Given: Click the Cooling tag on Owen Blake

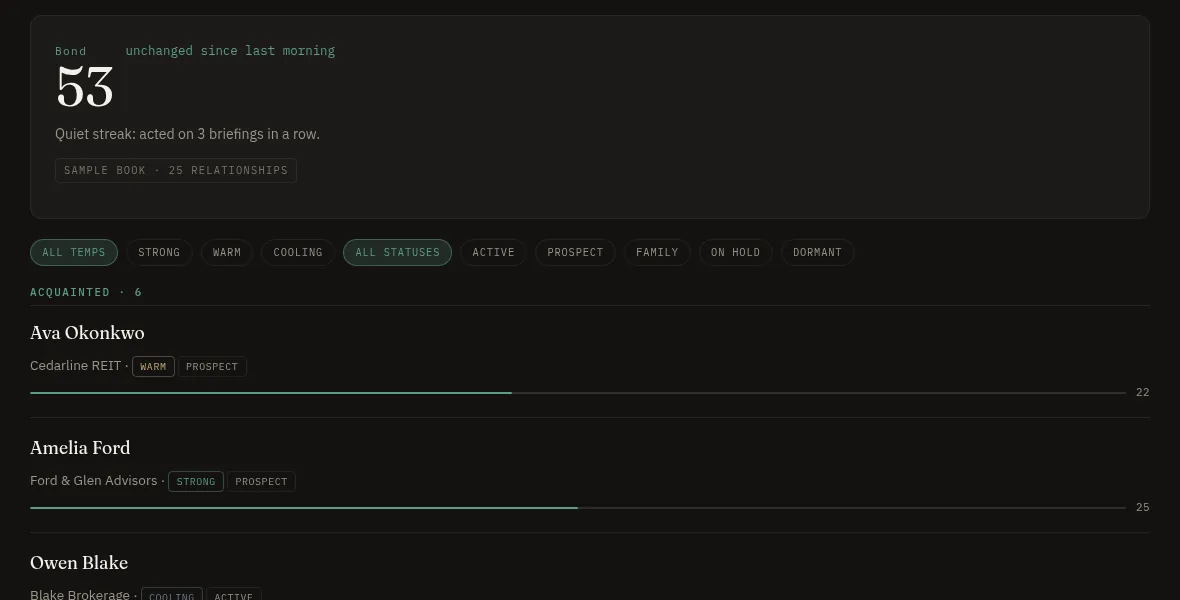Looking at the screenshot, I should [x=172, y=596].
